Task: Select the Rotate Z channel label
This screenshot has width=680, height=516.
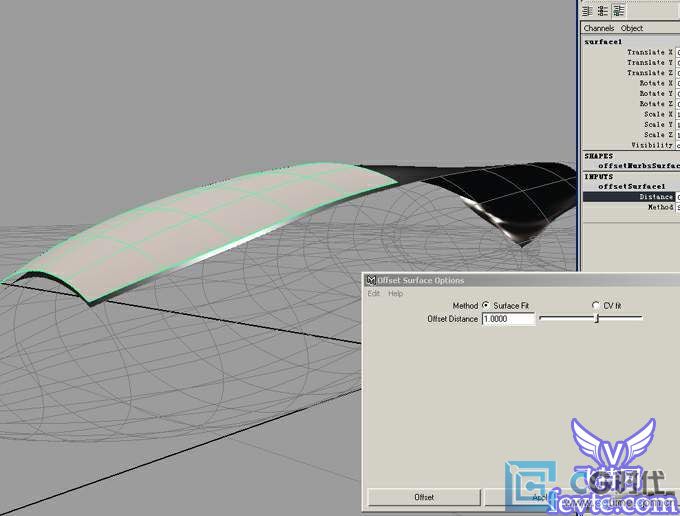Action: (x=656, y=104)
